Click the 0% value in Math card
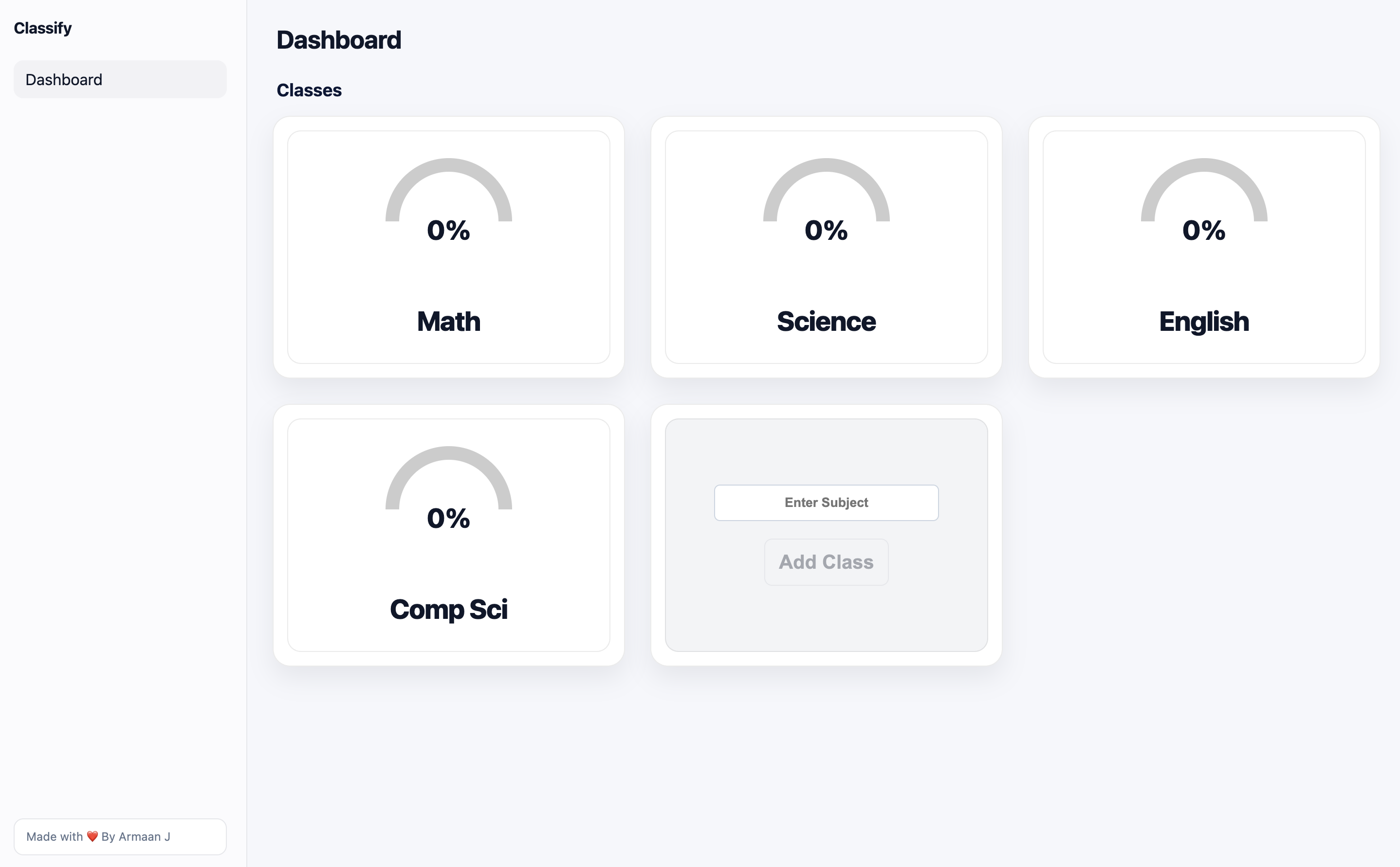Image resolution: width=1400 pixels, height=867 pixels. pyautogui.click(x=448, y=231)
